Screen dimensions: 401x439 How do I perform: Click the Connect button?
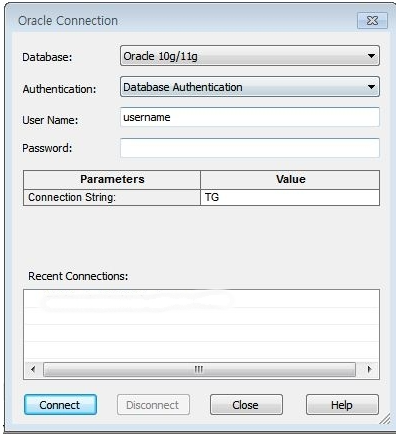tap(60, 405)
